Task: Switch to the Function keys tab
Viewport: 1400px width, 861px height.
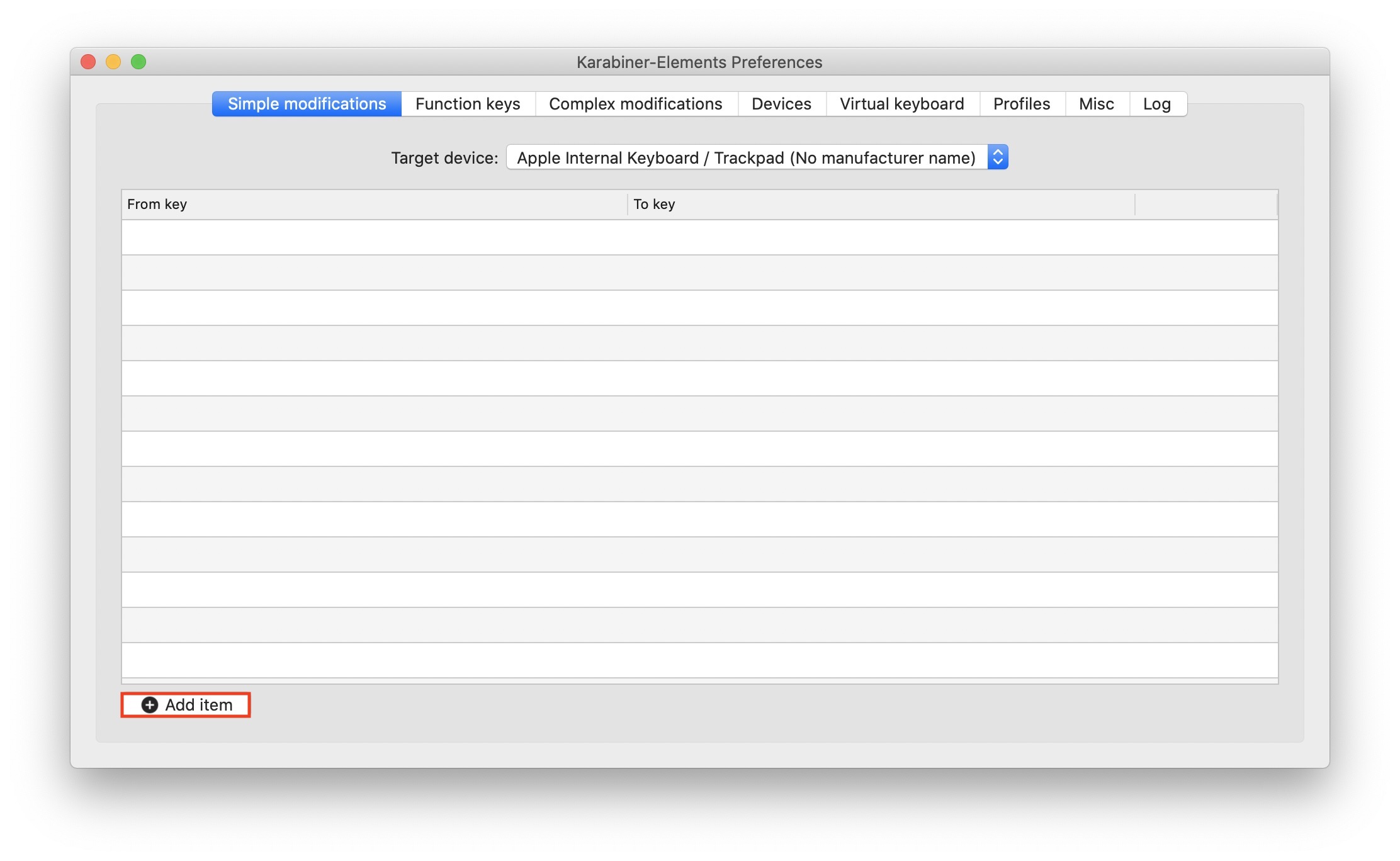Action: coord(468,104)
